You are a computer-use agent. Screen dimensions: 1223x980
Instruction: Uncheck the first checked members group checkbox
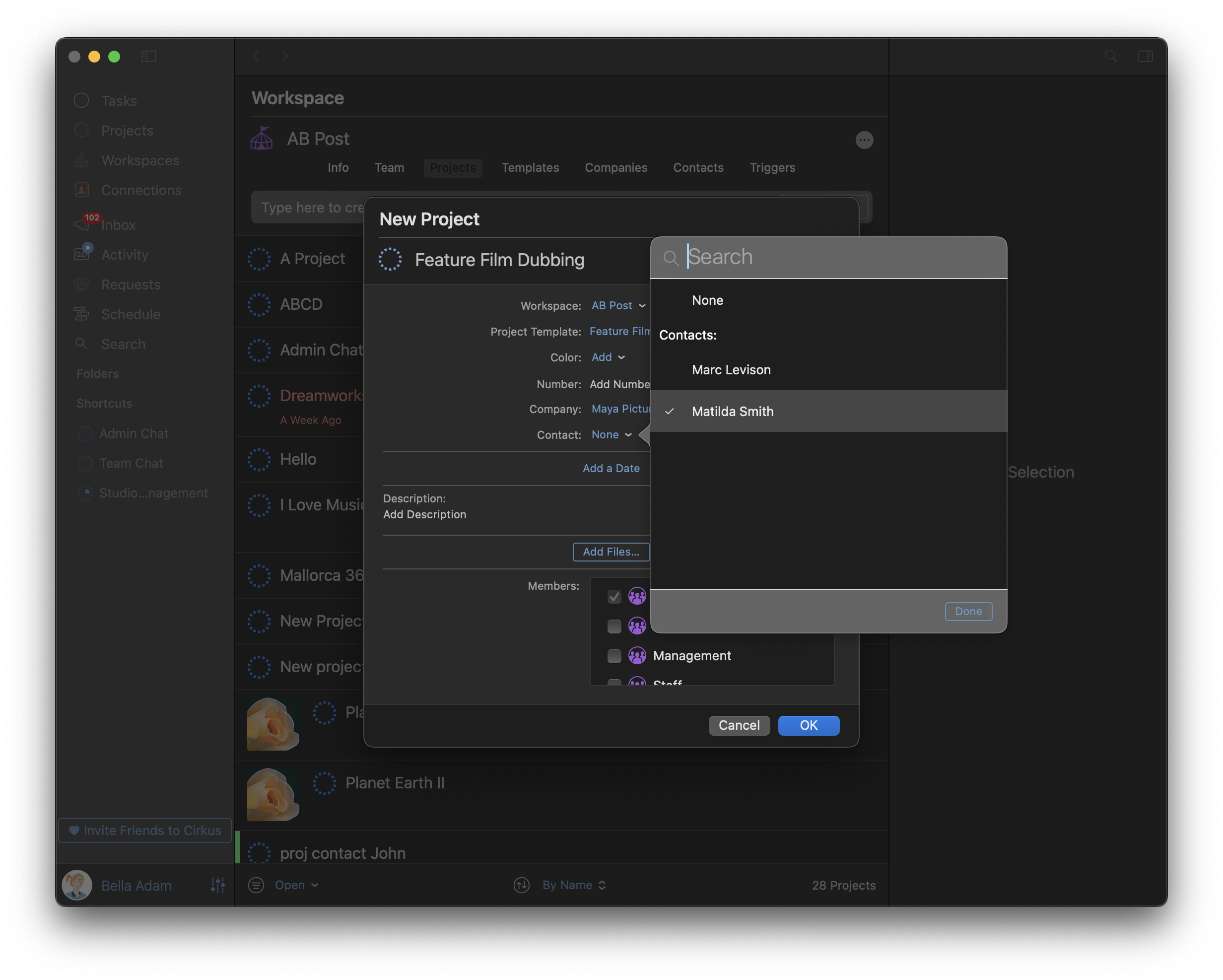click(x=614, y=596)
